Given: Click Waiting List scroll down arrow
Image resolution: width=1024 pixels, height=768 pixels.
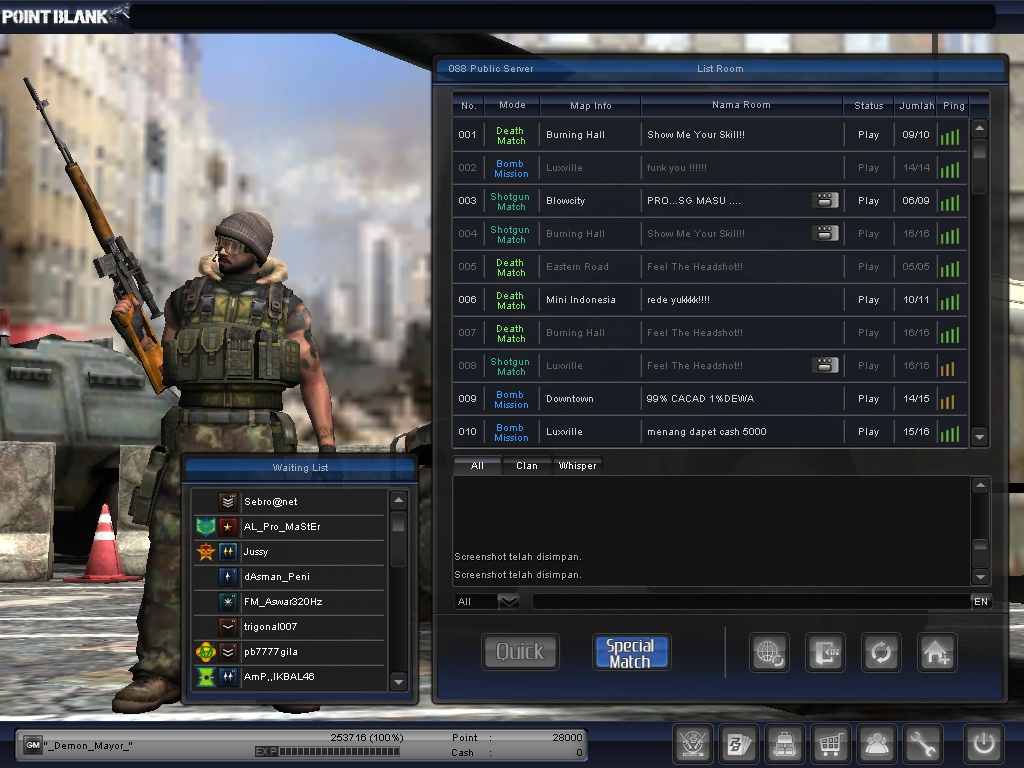Looking at the screenshot, I should pos(398,682).
